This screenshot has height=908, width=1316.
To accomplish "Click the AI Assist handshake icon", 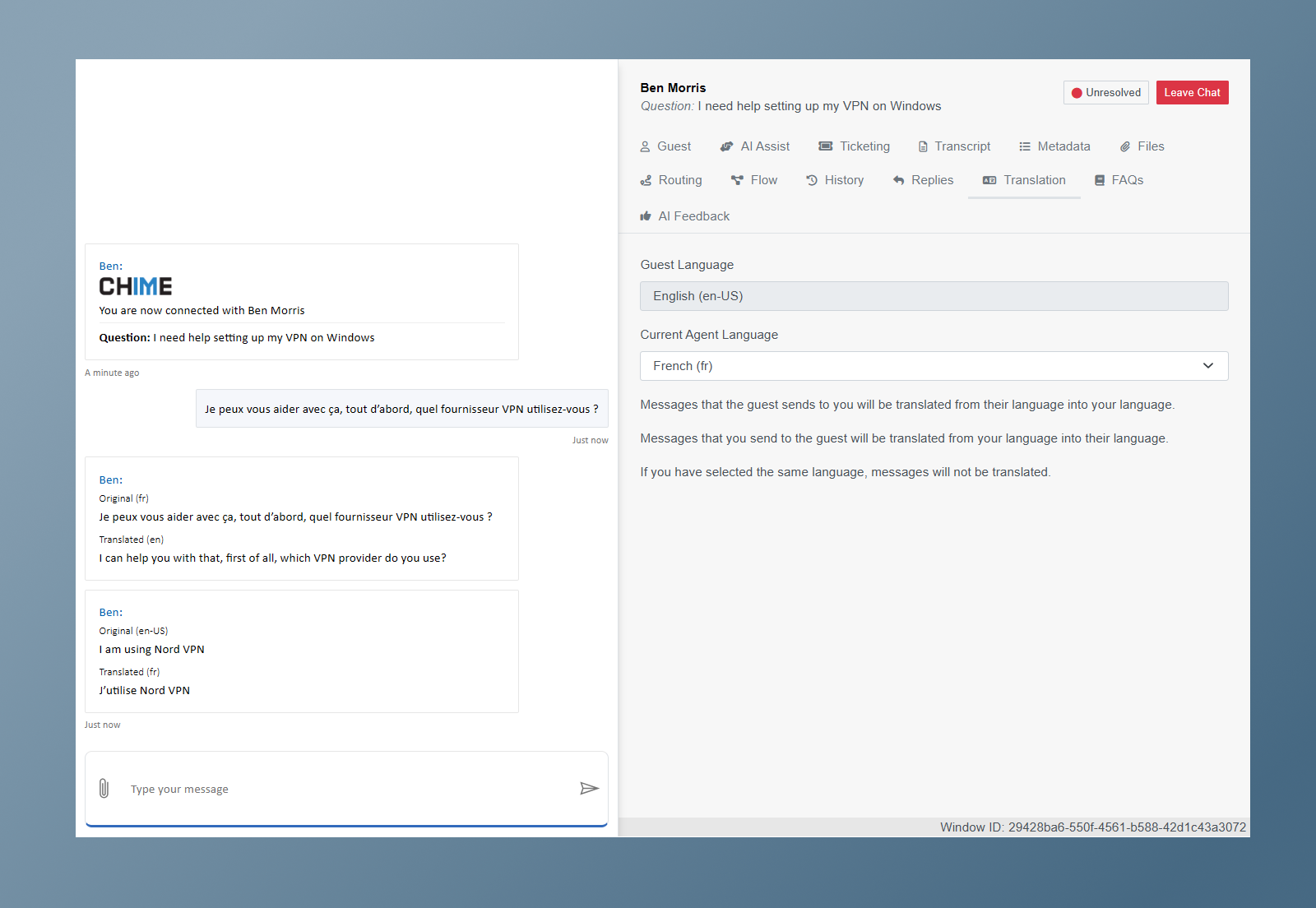I will point(726,146).
